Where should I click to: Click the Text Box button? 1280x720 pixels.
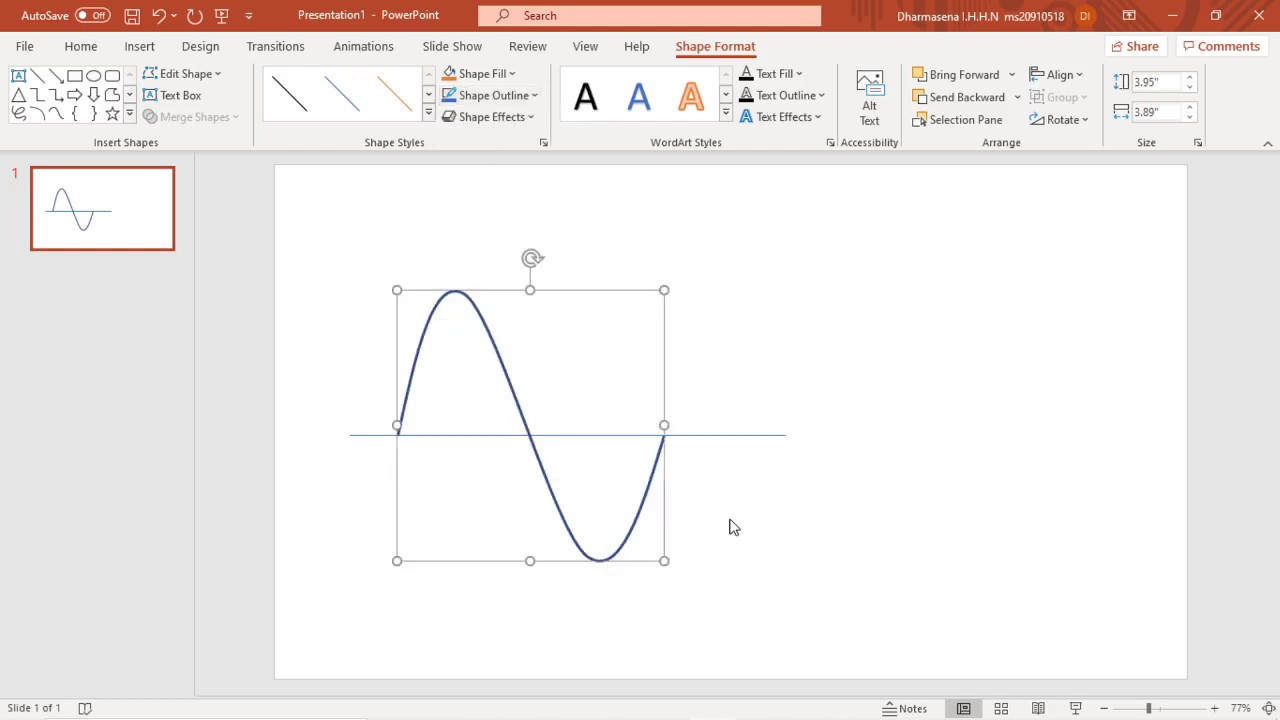pyautogui.click(x=172, y=95)
